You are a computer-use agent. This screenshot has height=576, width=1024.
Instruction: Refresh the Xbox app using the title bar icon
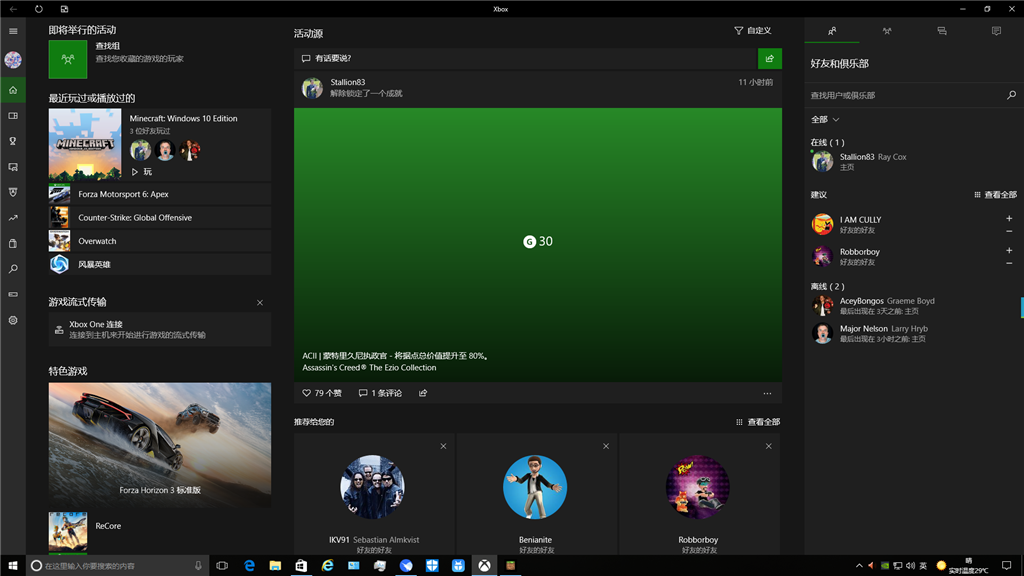(x=39, y=9)
